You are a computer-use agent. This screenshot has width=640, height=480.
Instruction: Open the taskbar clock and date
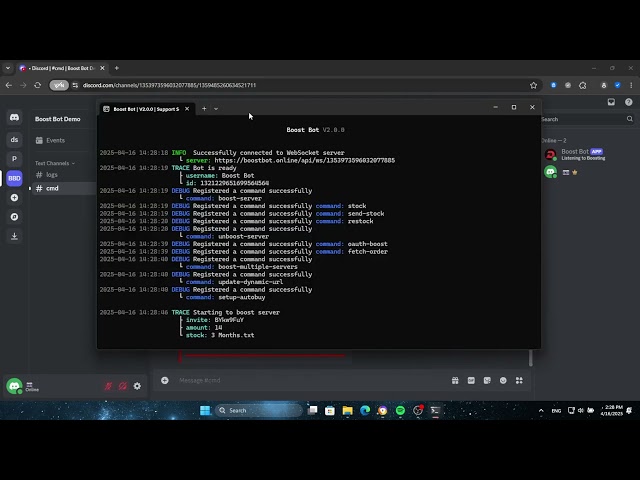pyautogui.click(x=611, y=411)
